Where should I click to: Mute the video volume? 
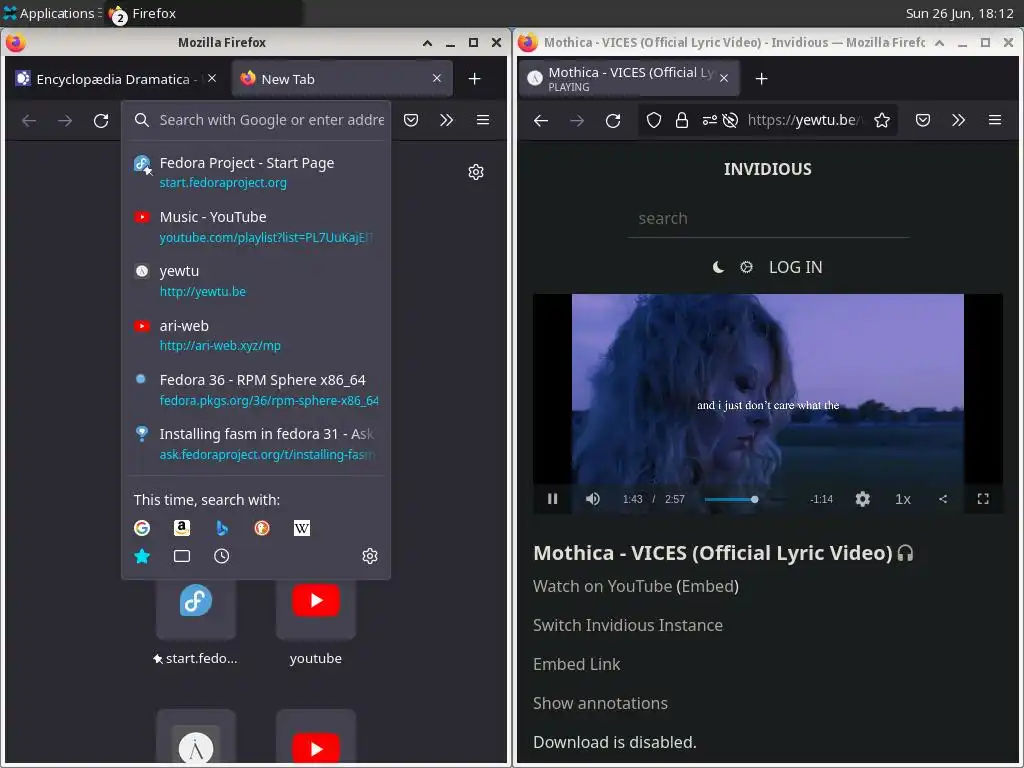(592, 499)
